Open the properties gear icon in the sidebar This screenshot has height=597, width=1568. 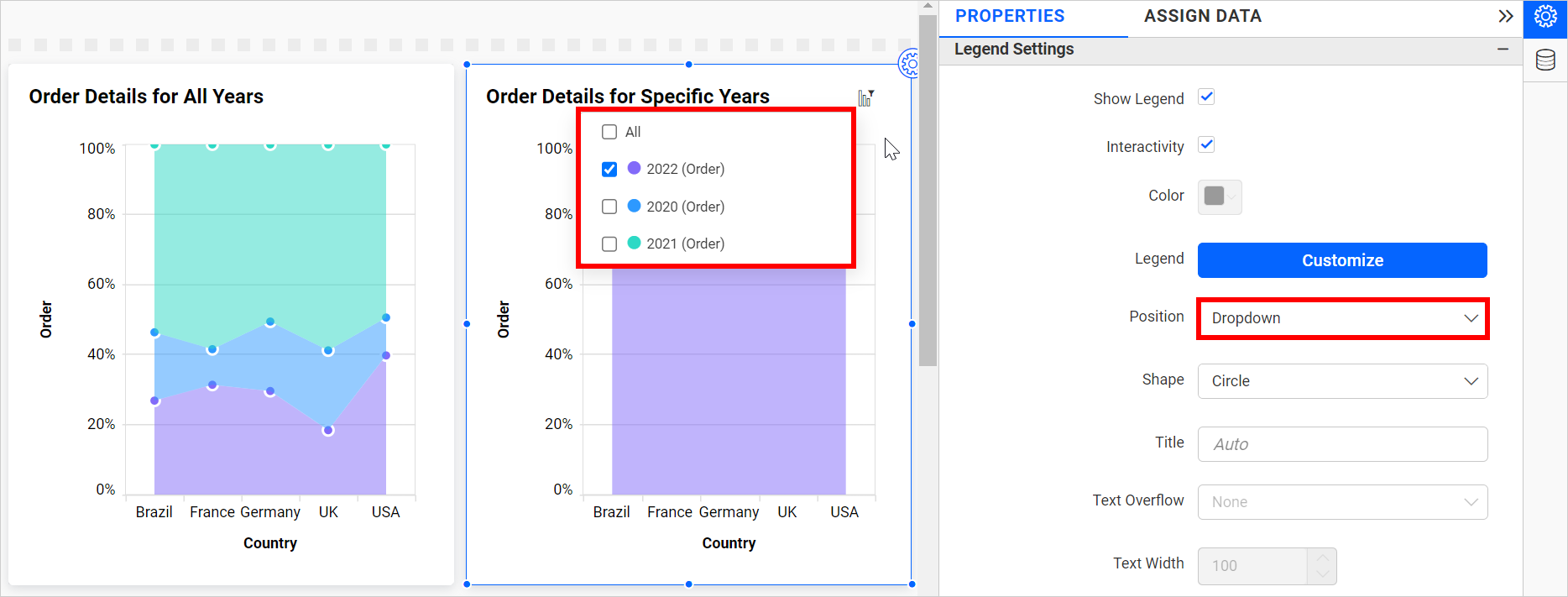point(1545,17)
